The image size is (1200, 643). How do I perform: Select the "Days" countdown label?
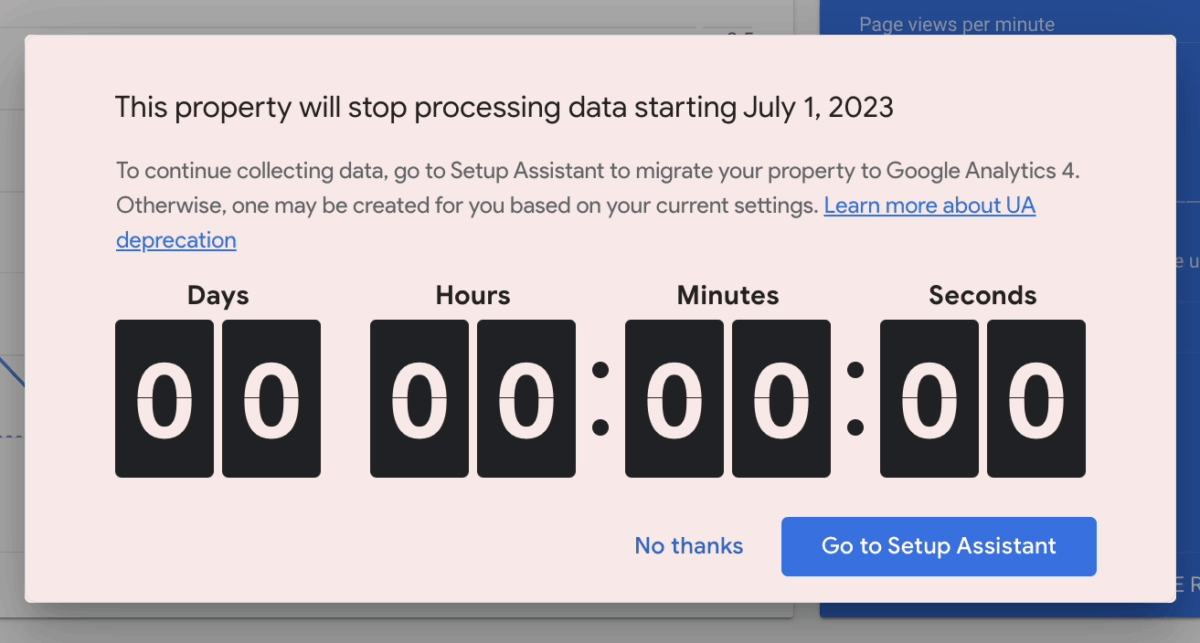tap(217, 295)
